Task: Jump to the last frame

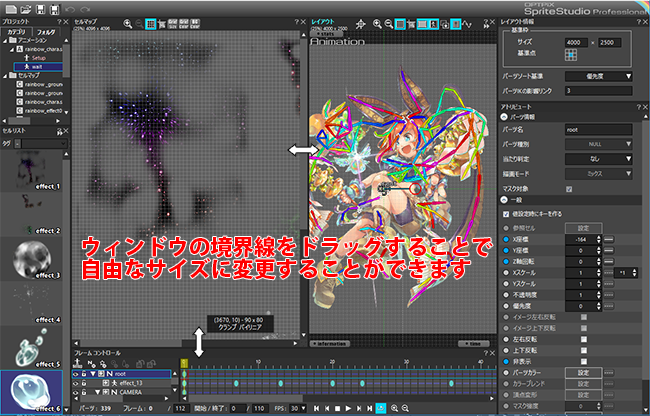Action: 369,408
